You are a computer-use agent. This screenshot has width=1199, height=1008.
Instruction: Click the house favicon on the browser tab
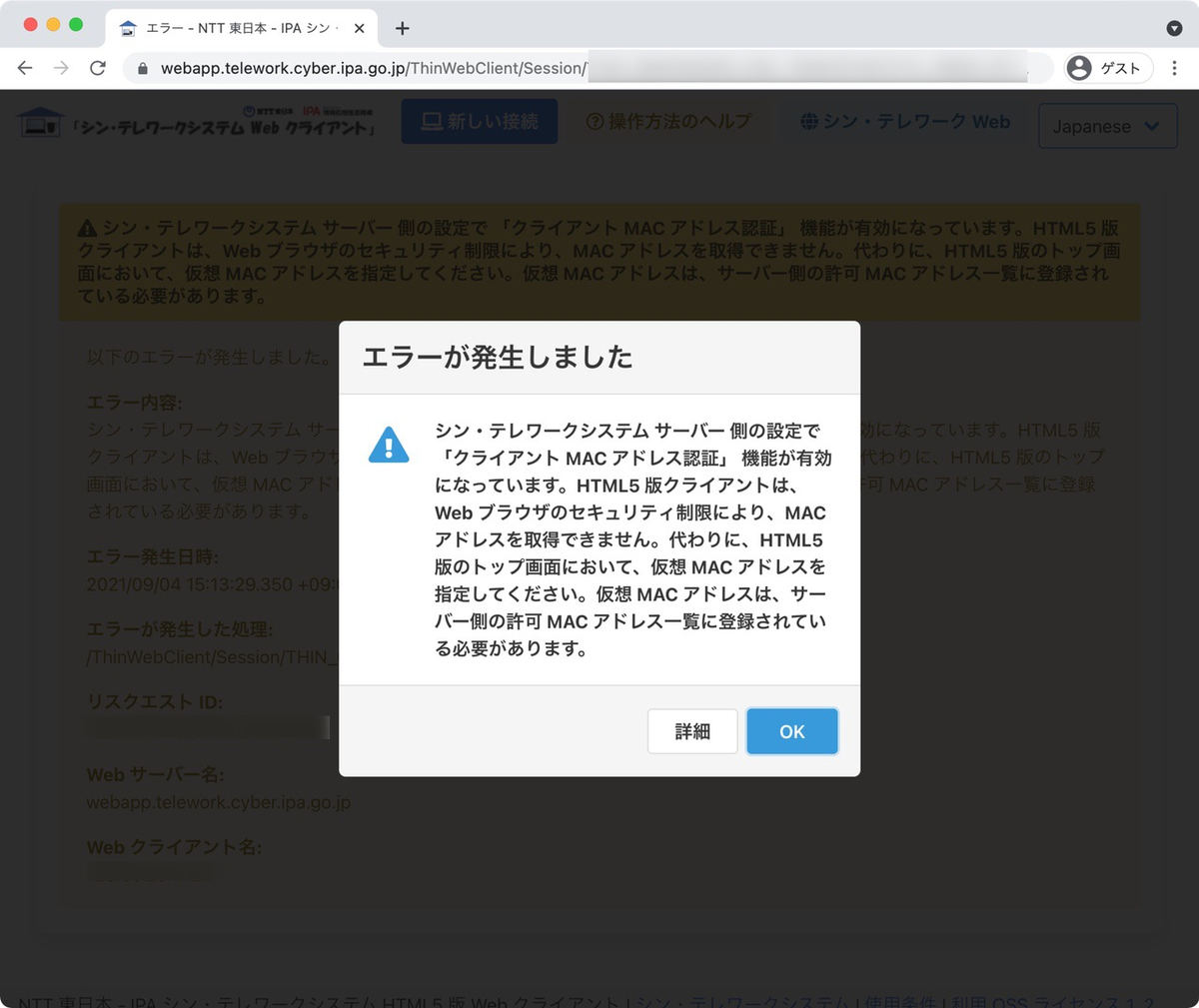(x=128, y=28)
